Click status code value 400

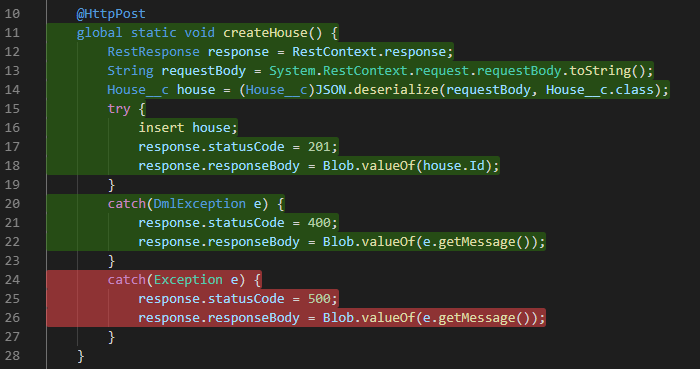click(x=319, y=223)
